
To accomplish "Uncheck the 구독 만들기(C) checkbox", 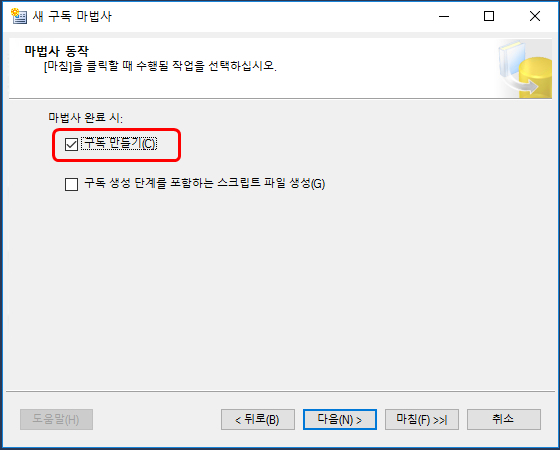I will [x=71, y=145].
